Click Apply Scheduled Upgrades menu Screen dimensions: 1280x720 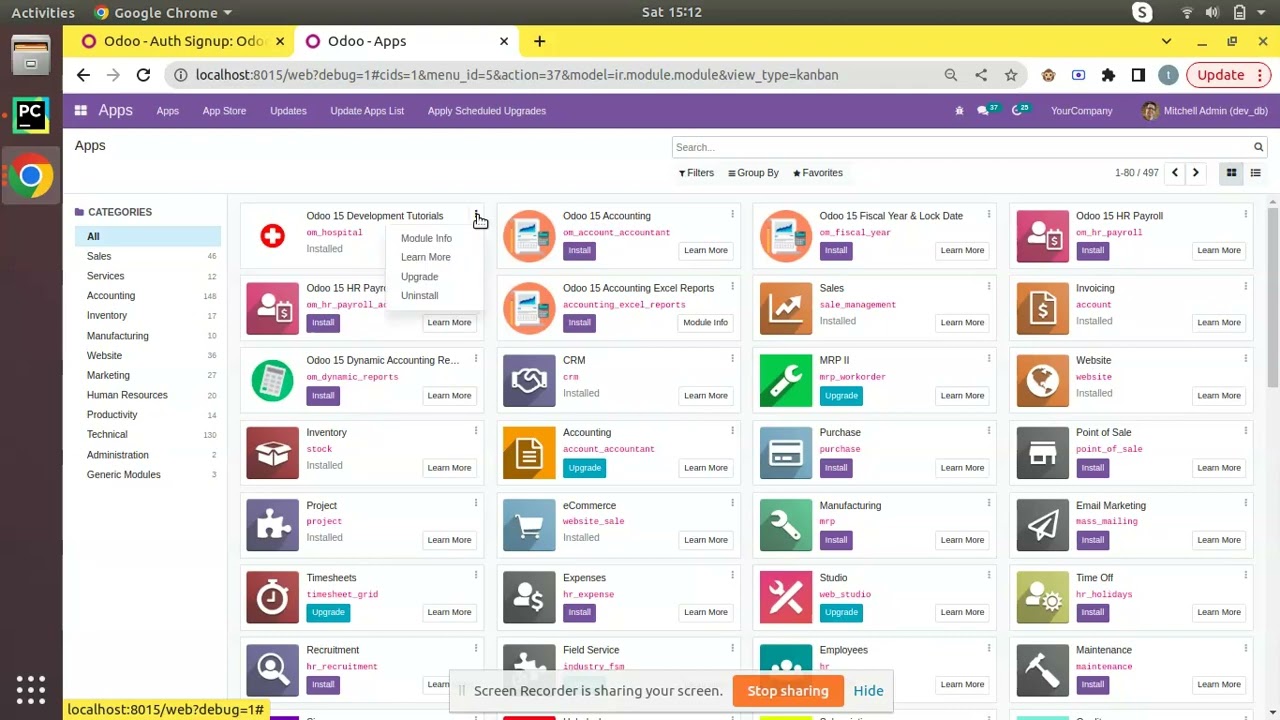pos(487,111)
